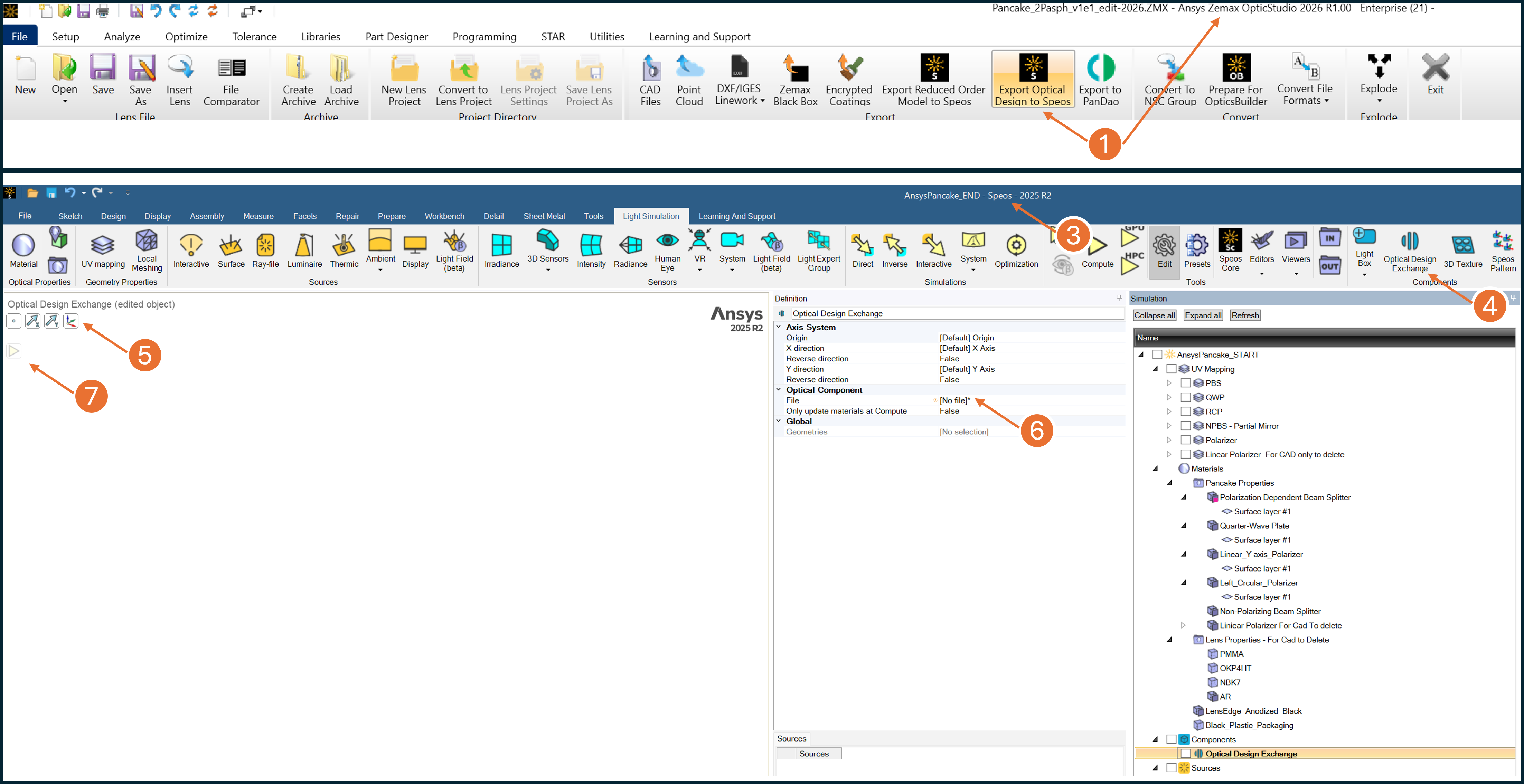The width and height of the screenshot is (1524, 784).
Task: Tick the Sources checkbox in Simulation tree
Action: 1172,768
